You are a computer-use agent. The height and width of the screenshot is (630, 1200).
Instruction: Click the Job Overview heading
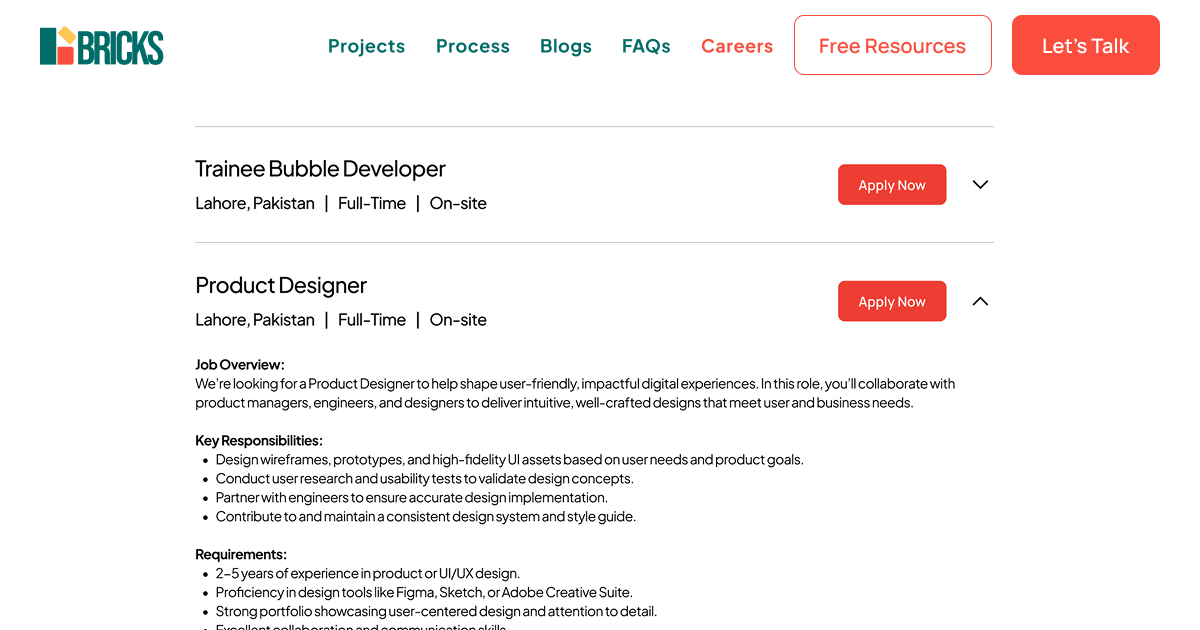tap(240, 365)
